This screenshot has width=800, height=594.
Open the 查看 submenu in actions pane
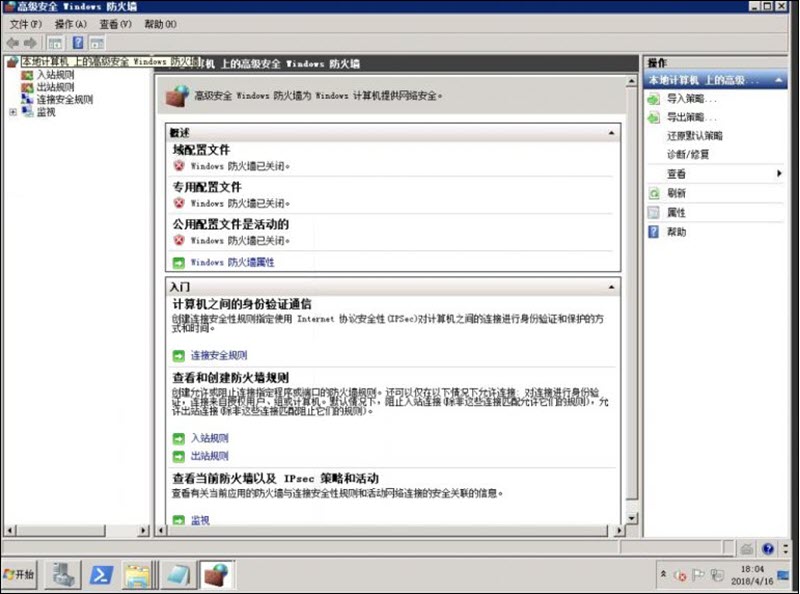point(778,174)
